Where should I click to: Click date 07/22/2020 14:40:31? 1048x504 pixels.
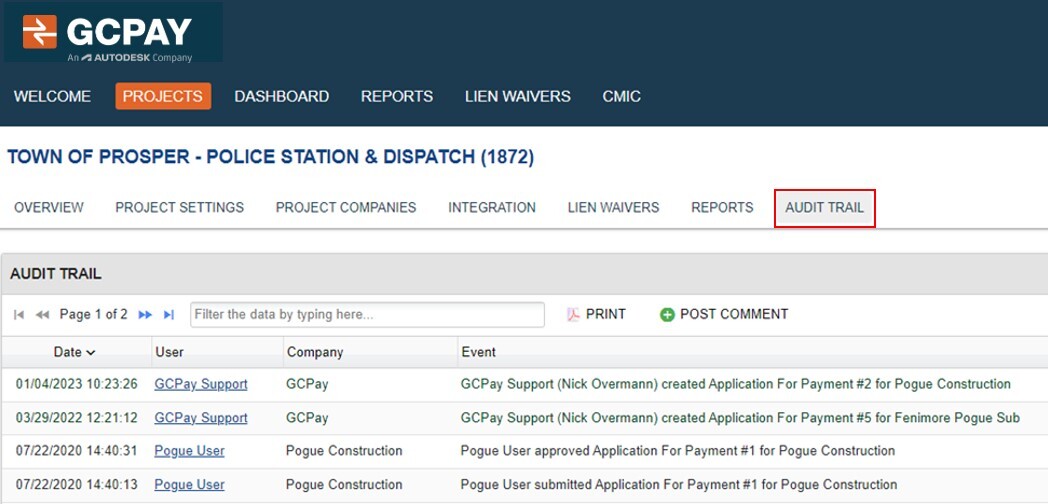point(77,452)
